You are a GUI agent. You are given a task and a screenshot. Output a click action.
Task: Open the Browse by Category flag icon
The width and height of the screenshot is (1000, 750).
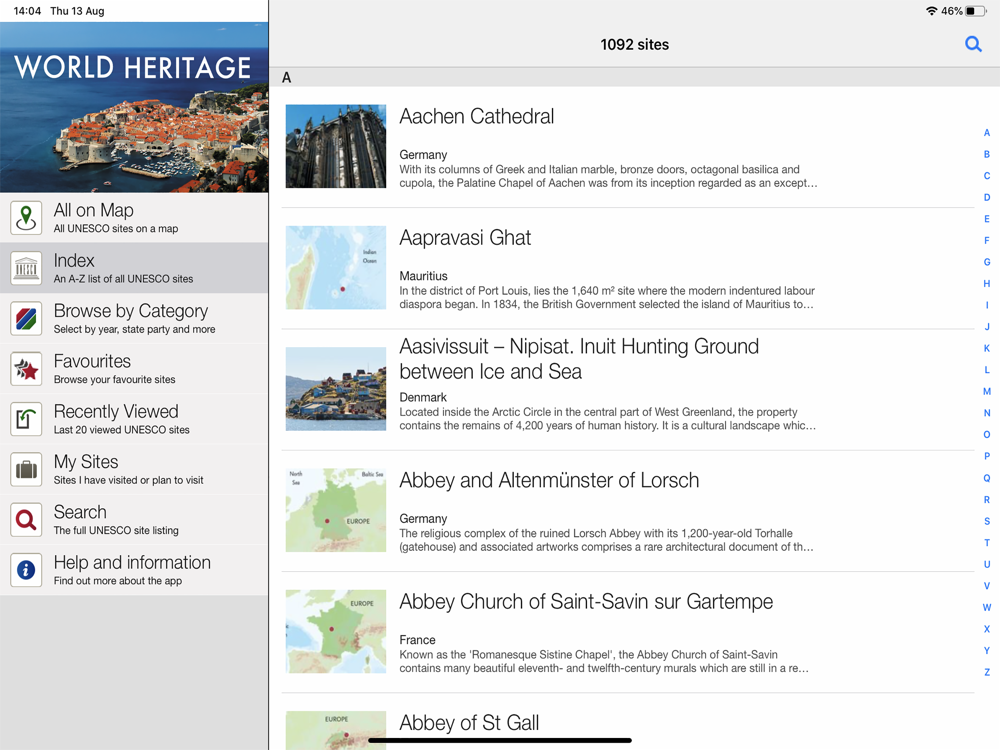[26, 318]
